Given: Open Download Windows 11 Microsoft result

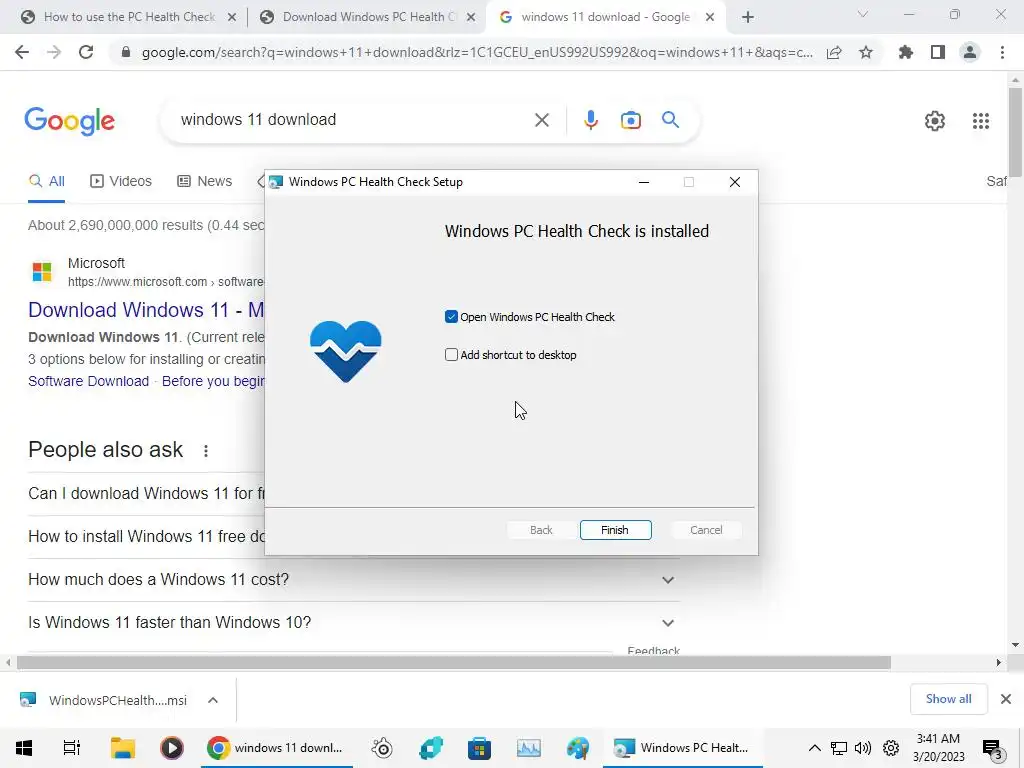Looking at the screenshot, I should pyautogui.click(x=146, y=310).
